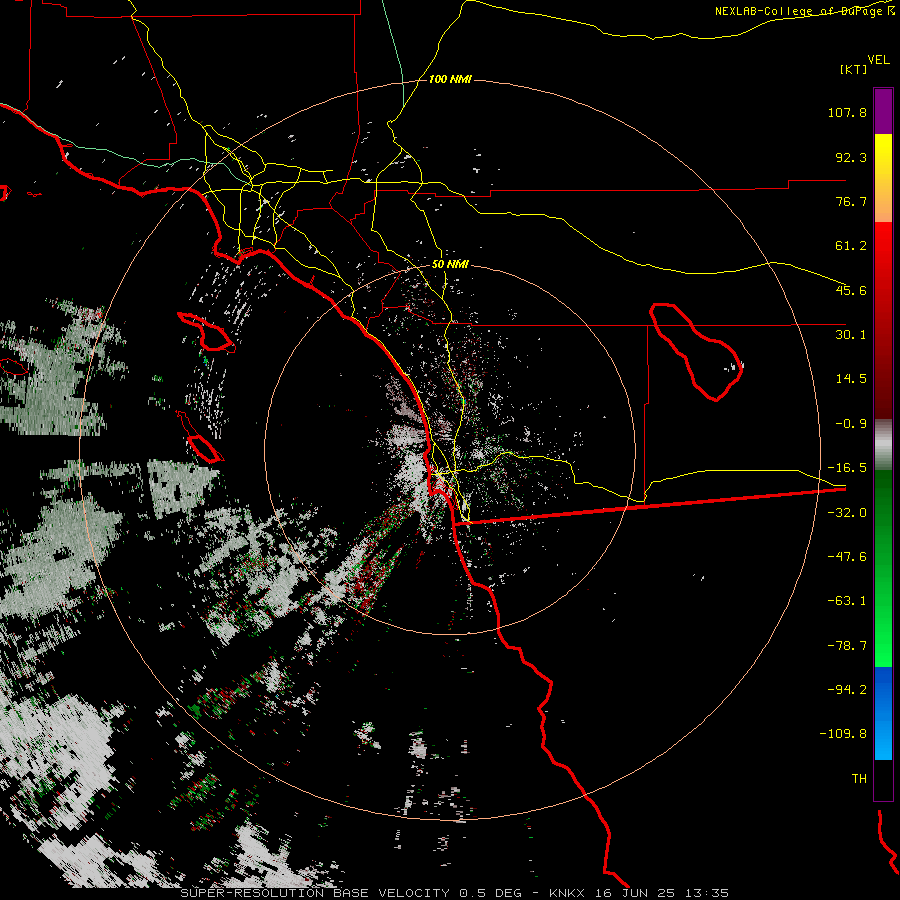The height and width of the screenshot is (900, 900).
Task: Click the -32.0 velocity scale label
Action: point(847,513)
